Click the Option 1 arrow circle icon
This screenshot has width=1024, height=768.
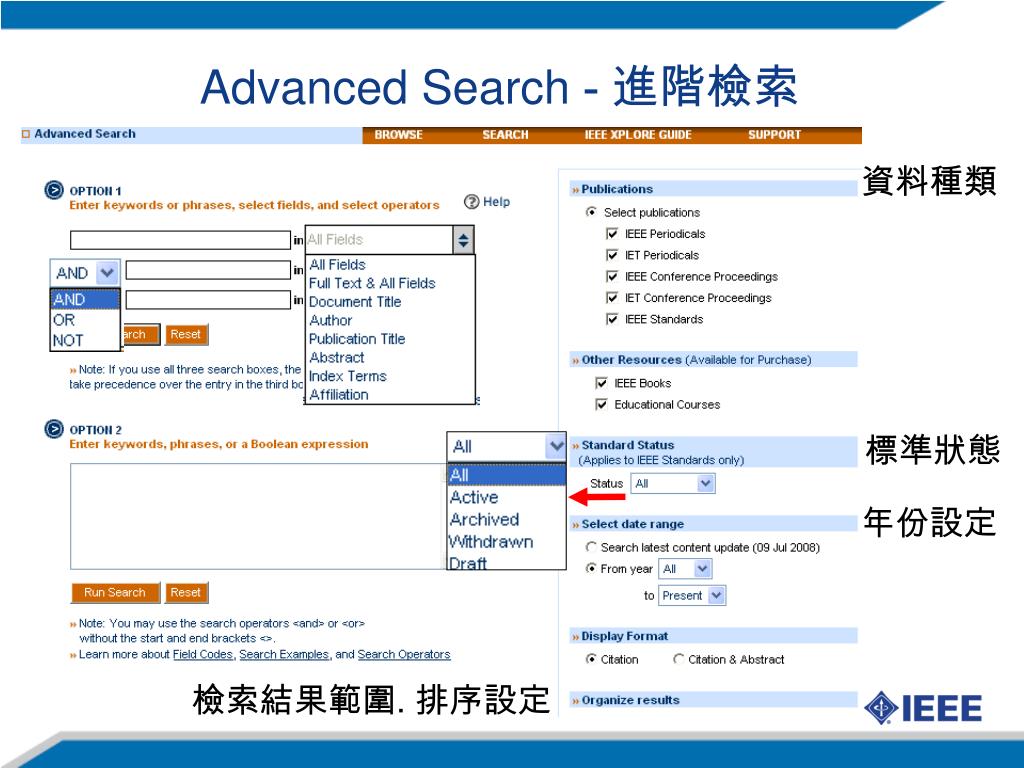(54, 190)
